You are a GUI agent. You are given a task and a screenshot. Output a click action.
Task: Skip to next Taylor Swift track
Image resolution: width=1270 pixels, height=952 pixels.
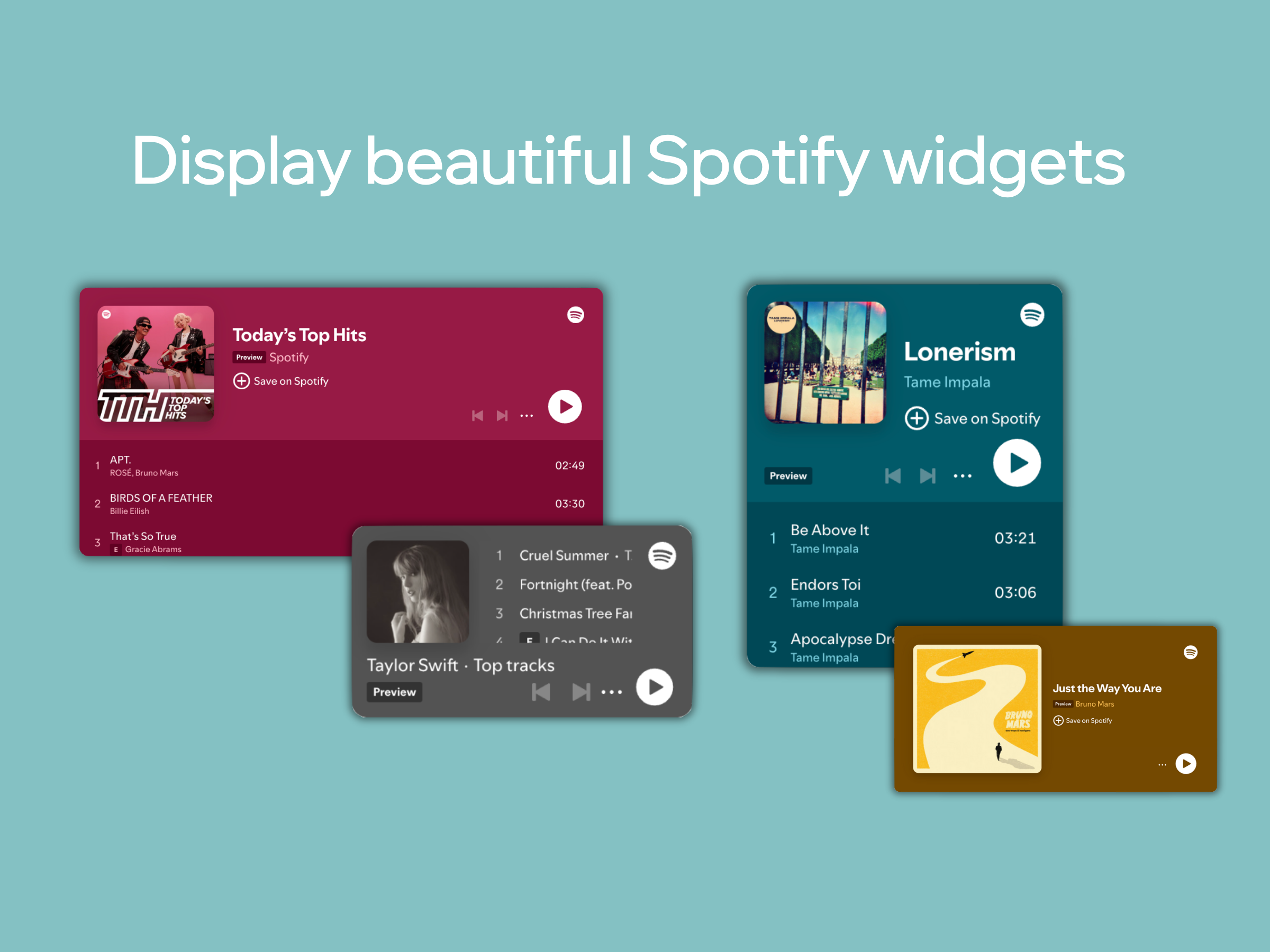581,692
